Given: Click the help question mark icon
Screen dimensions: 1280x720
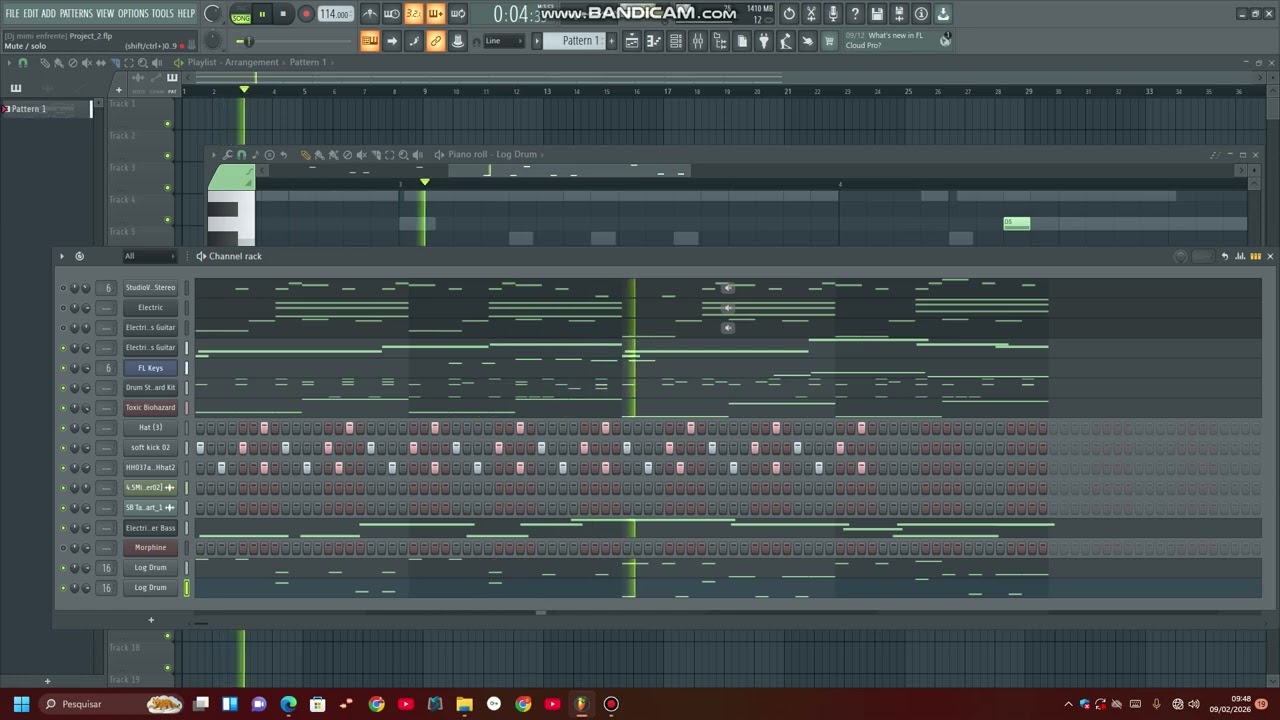Looking at the screenshot, I should [x=855, y=14].
